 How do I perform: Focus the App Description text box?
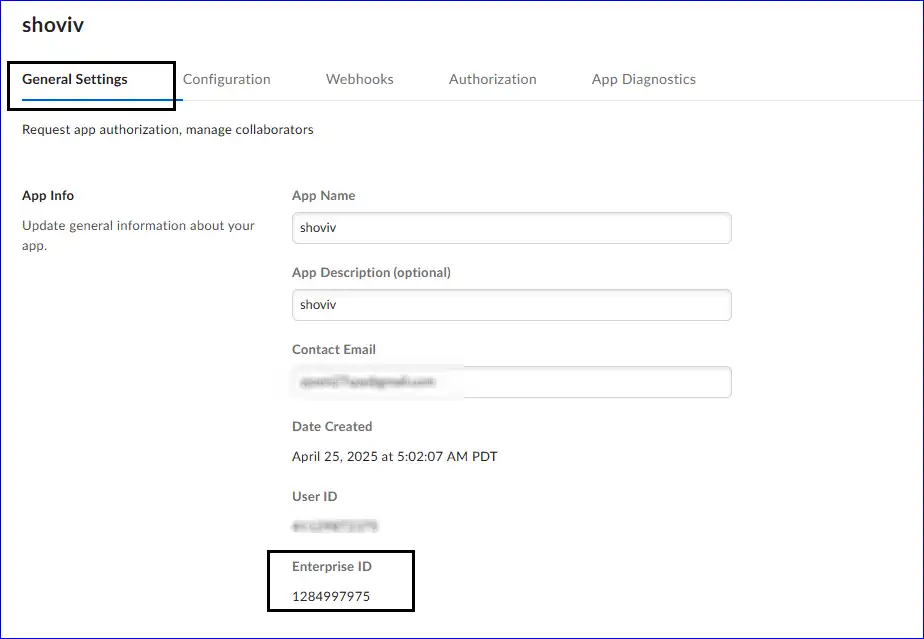[511, 305]
